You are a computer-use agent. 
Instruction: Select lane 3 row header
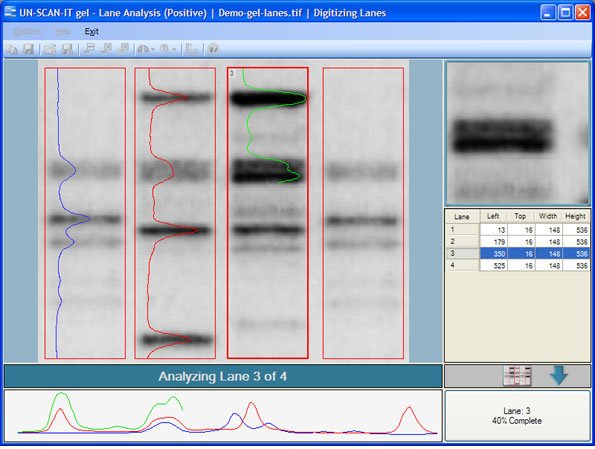[462, 254]
